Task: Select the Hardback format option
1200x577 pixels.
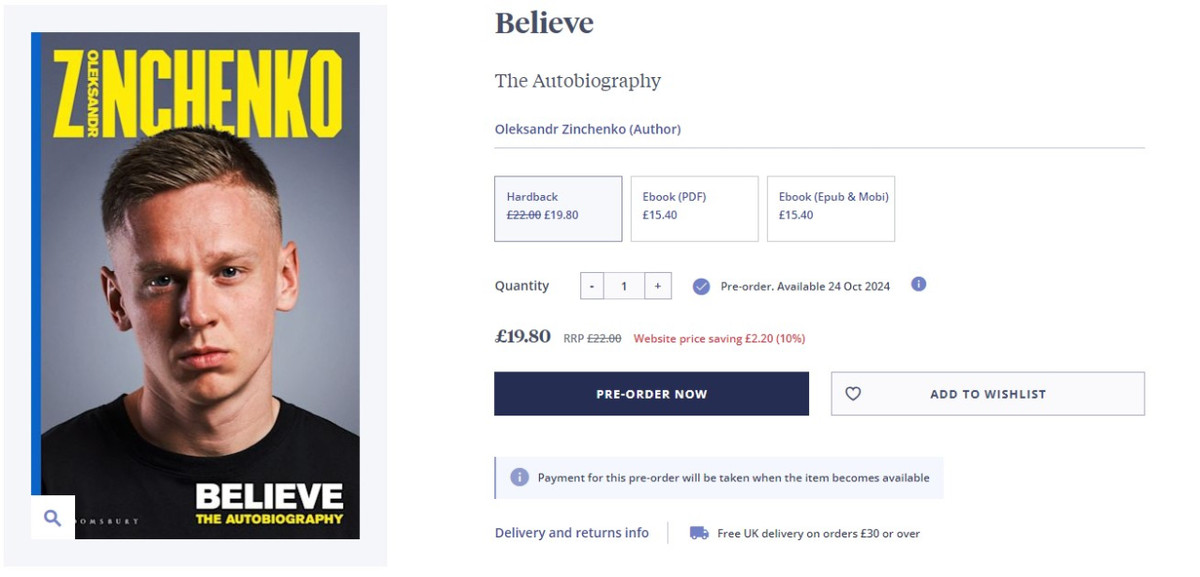Action: click(558, 208)
